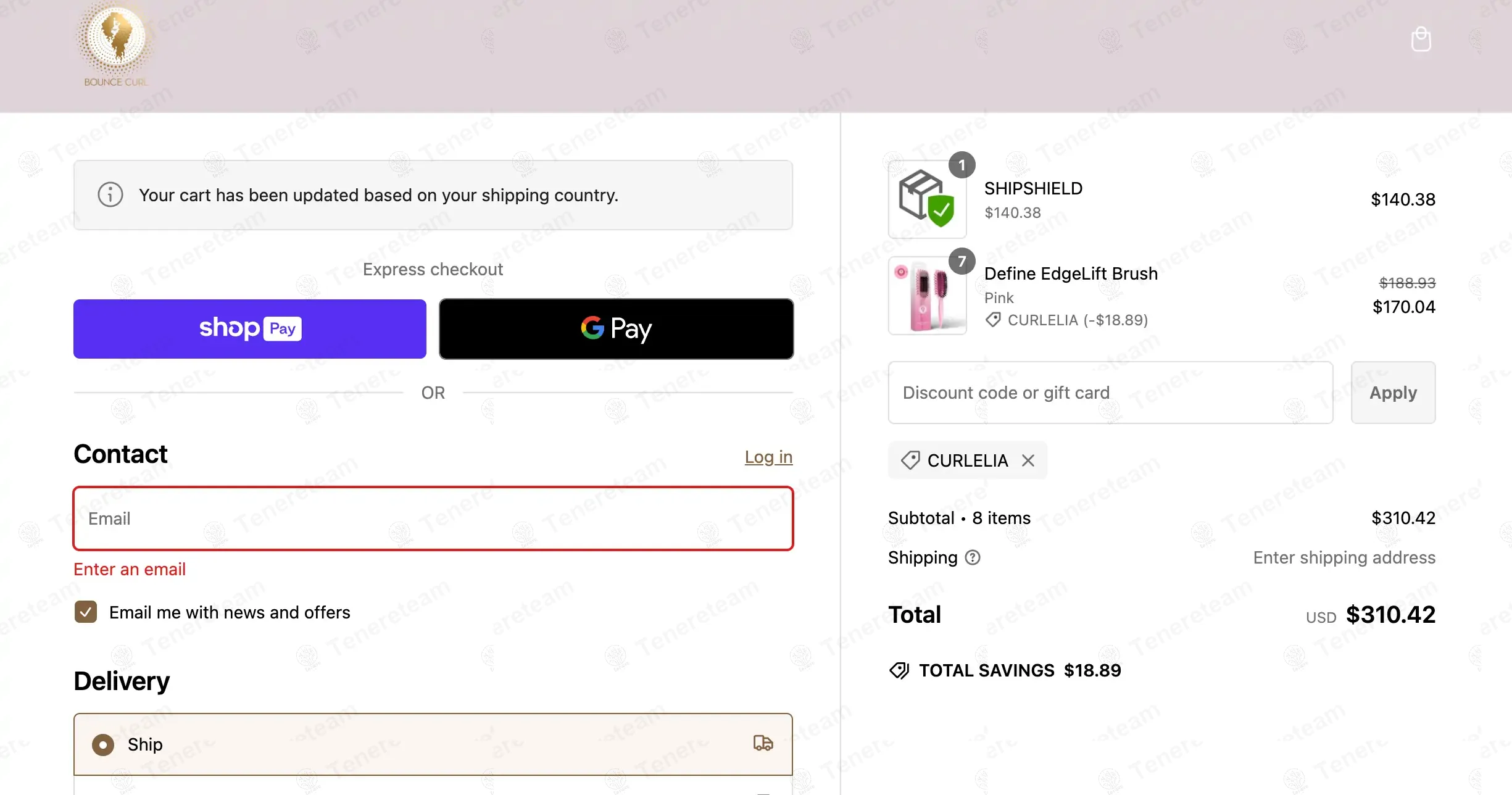Check out using Google Pay
This screenshot has height=795, width=1512.
tap(616, 328)
